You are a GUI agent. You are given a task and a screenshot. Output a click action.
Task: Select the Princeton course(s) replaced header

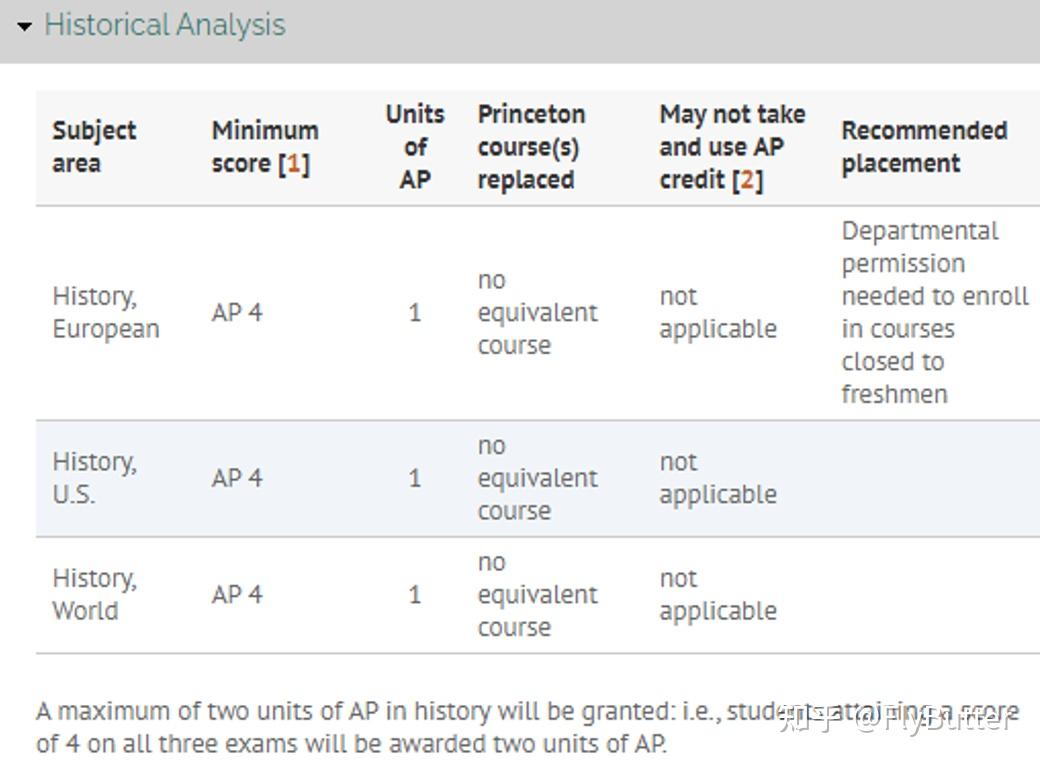pyautogui.click(x=531, y=146)
